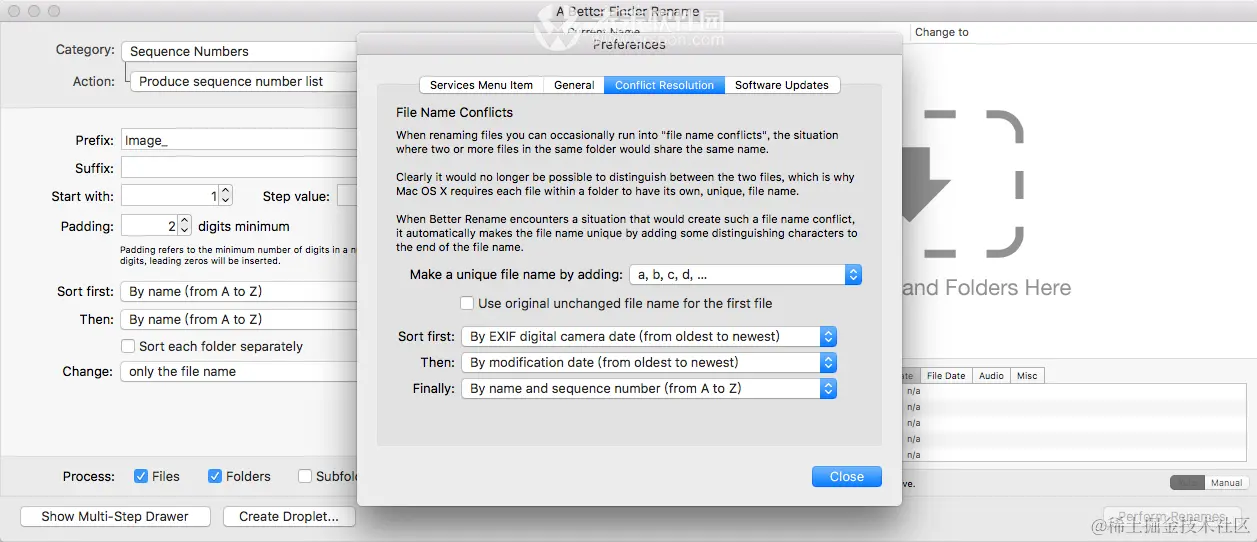
Task: Click the Prefix input field
Action: tap(240, 140)
